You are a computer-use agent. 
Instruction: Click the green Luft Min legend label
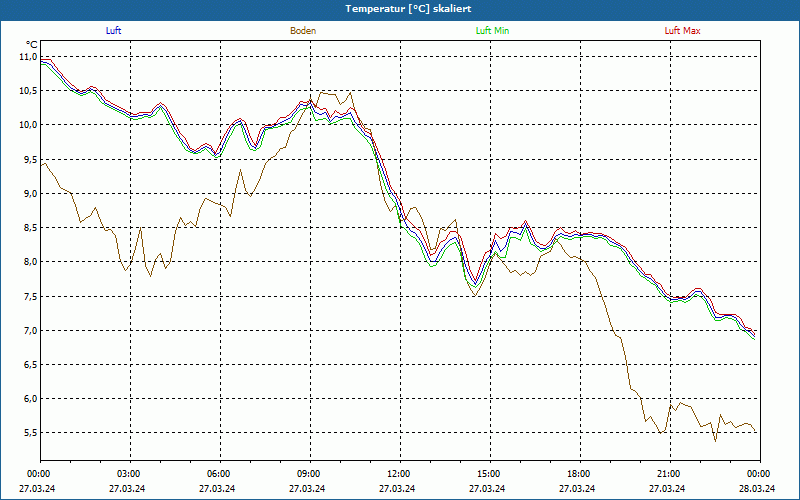[x=492, y=31]
